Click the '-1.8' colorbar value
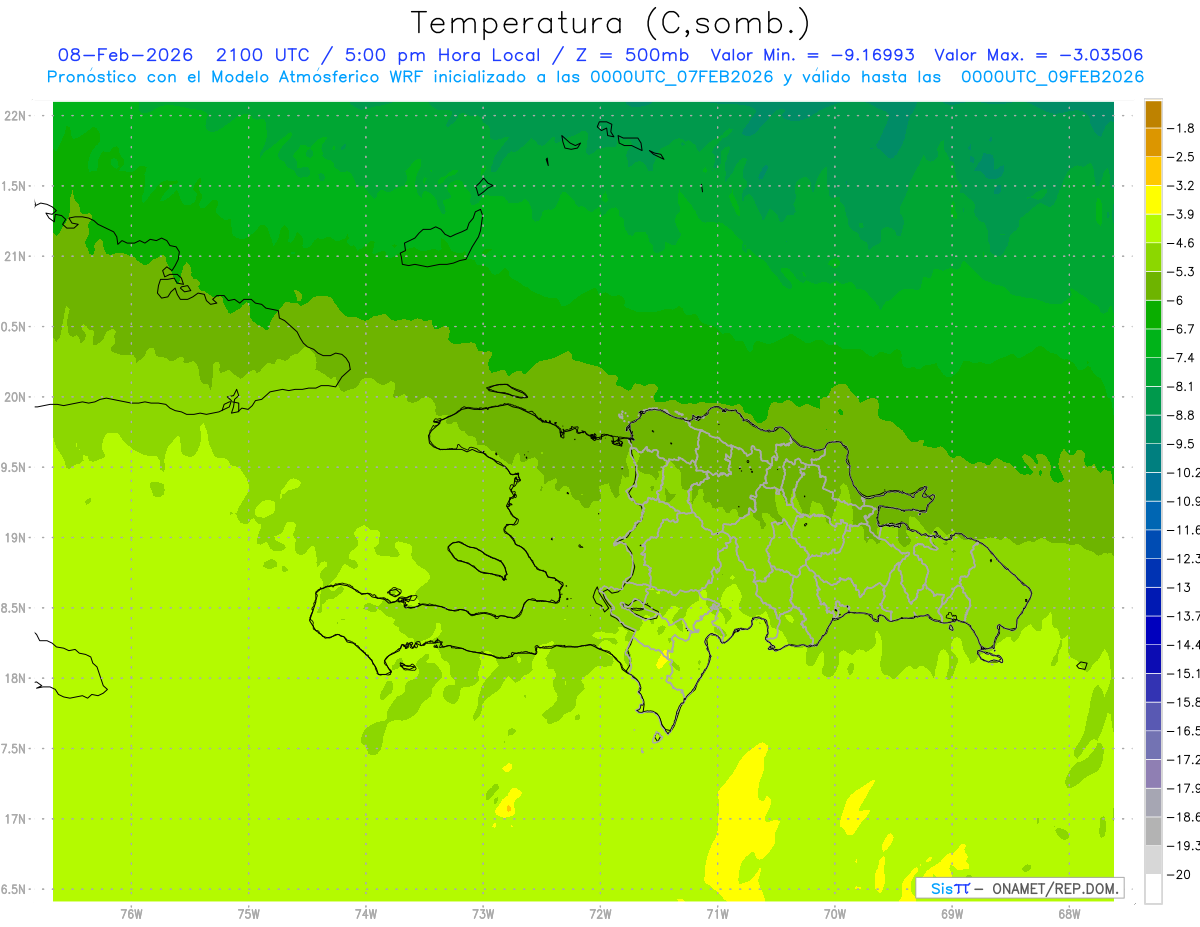This screenshot has width=1200, height=927. point(1183,128)
